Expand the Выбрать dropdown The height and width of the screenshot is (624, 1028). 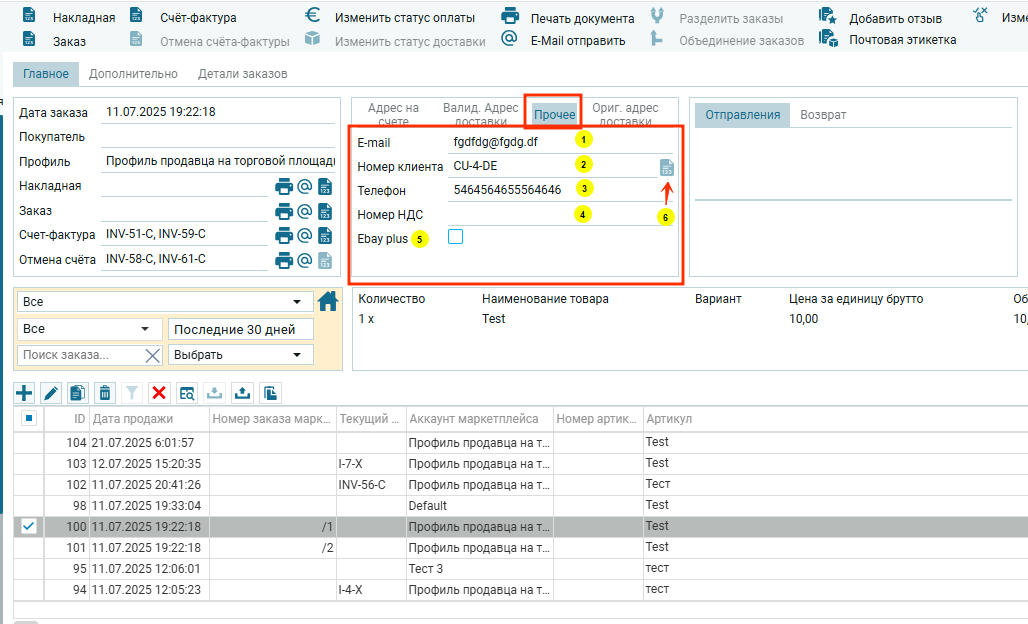coord(240,355)
